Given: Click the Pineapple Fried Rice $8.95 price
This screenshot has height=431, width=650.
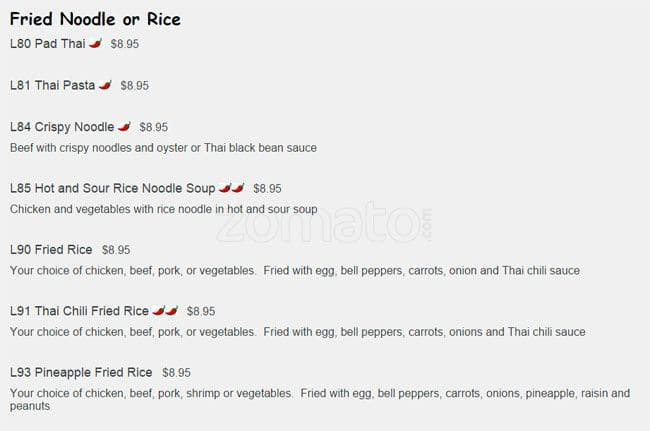Looking at the screenshot, I should pyautogui.click(x=176, y=373).
